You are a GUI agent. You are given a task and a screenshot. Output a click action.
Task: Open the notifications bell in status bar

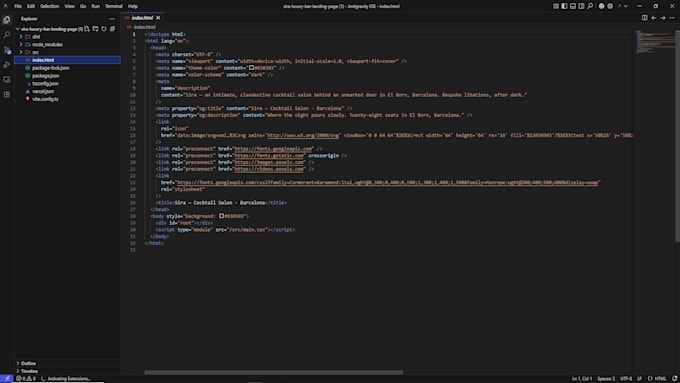point(674,379)
